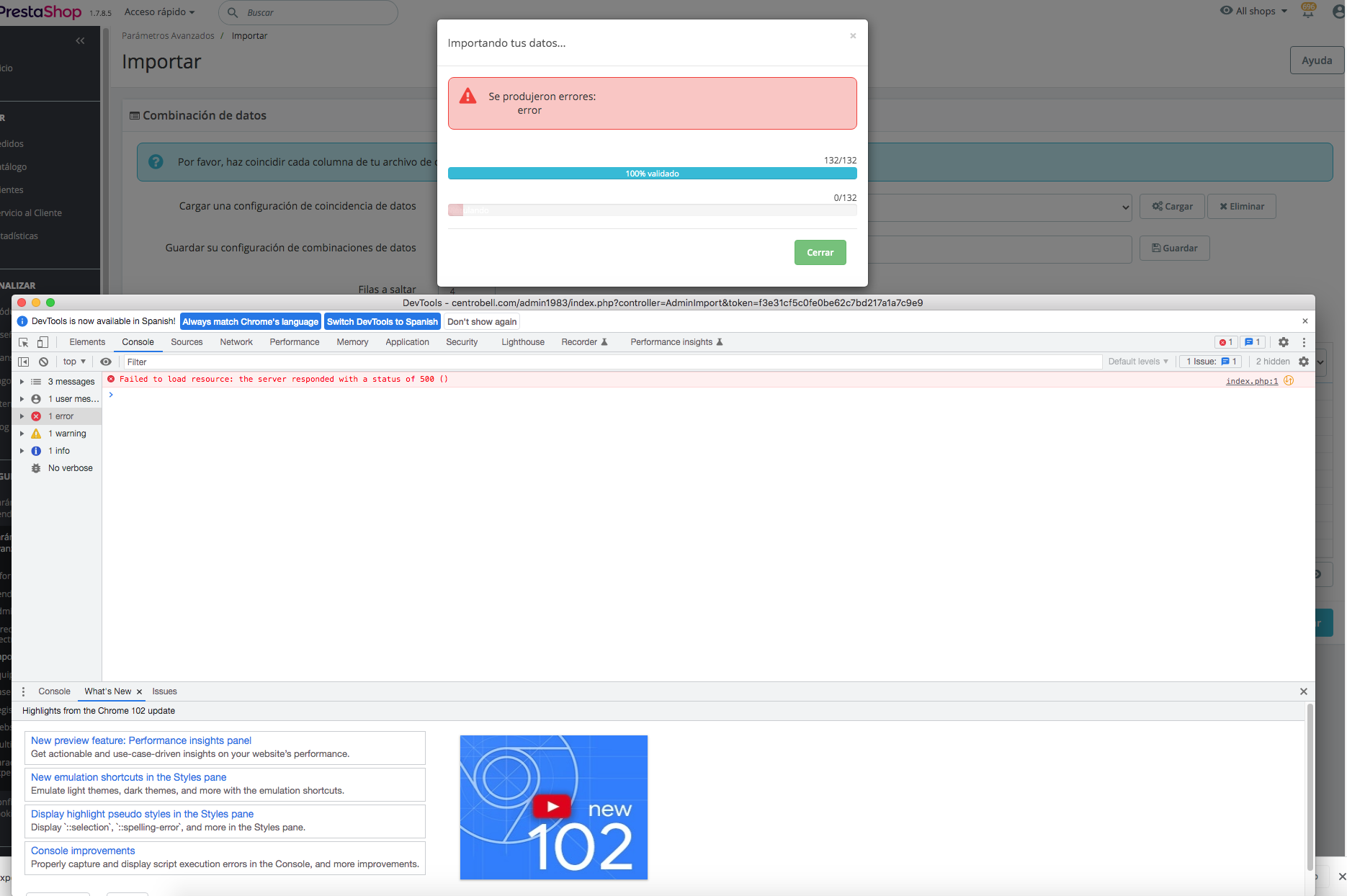Click the clear console icon
Screen dimensions: 1347x896
44,362
